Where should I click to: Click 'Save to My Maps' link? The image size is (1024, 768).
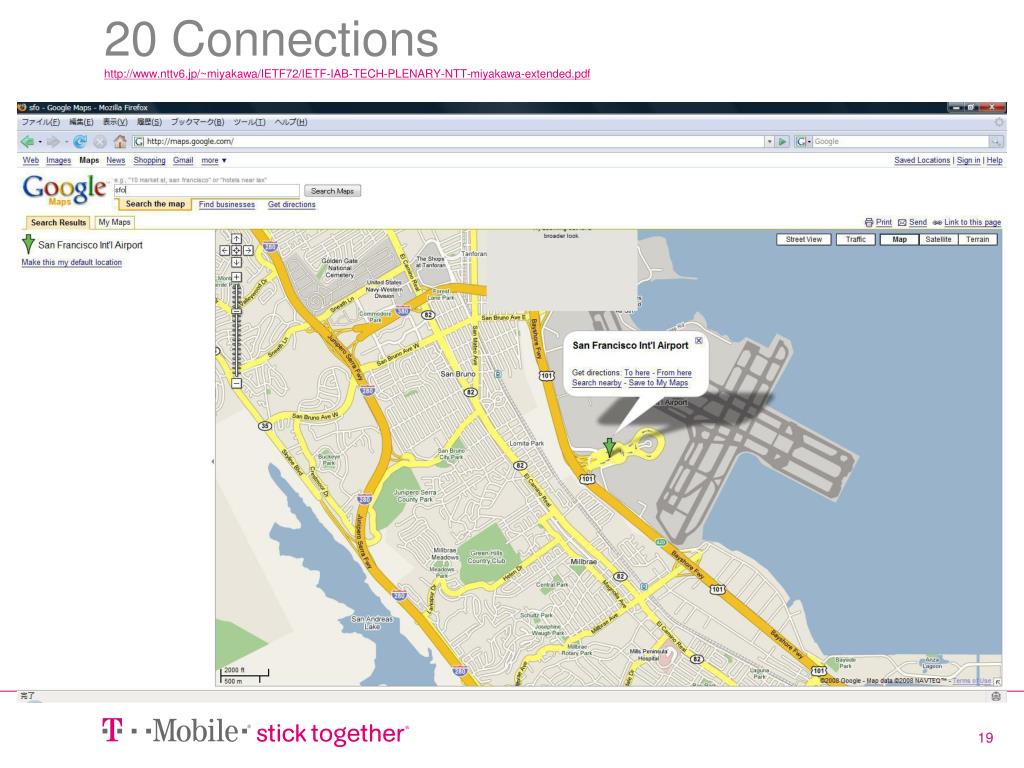658,383
